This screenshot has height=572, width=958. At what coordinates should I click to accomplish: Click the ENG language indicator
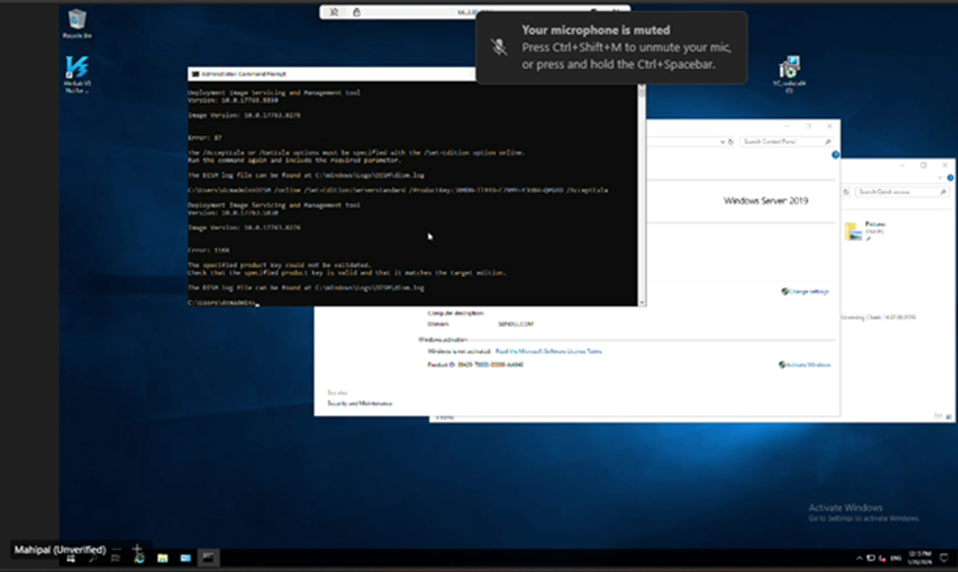click(896, 558)
